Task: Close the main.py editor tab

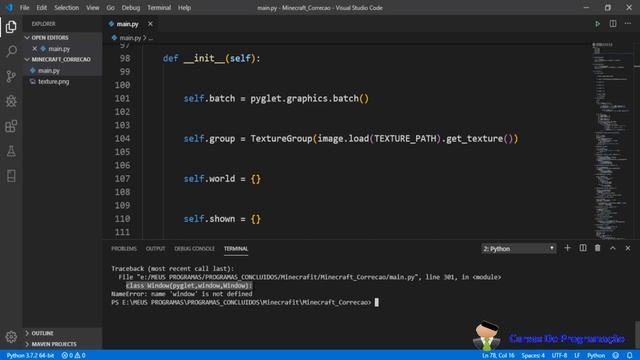Action: point(150,24)
